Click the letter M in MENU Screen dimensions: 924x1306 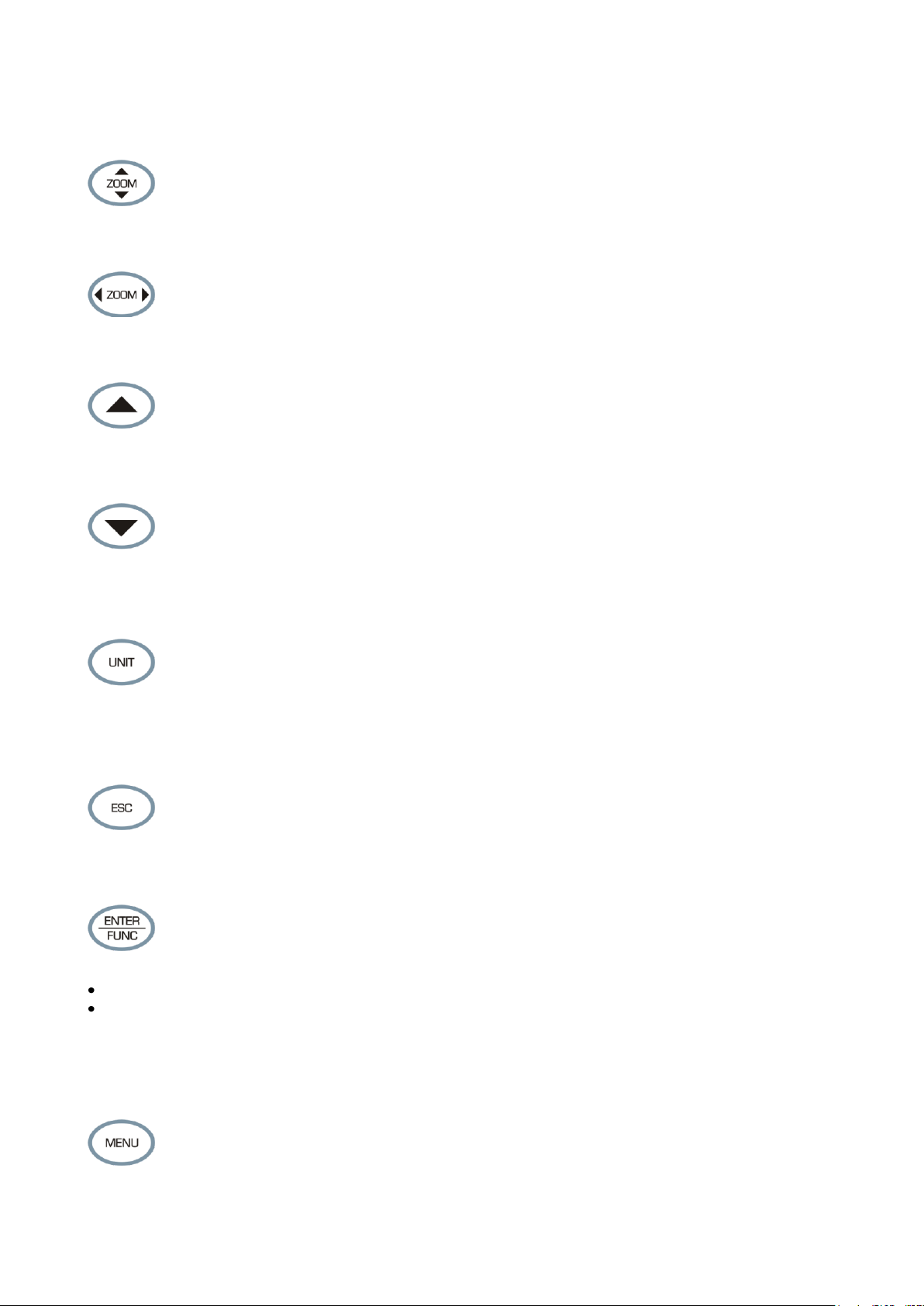[x=110, y=1142]
